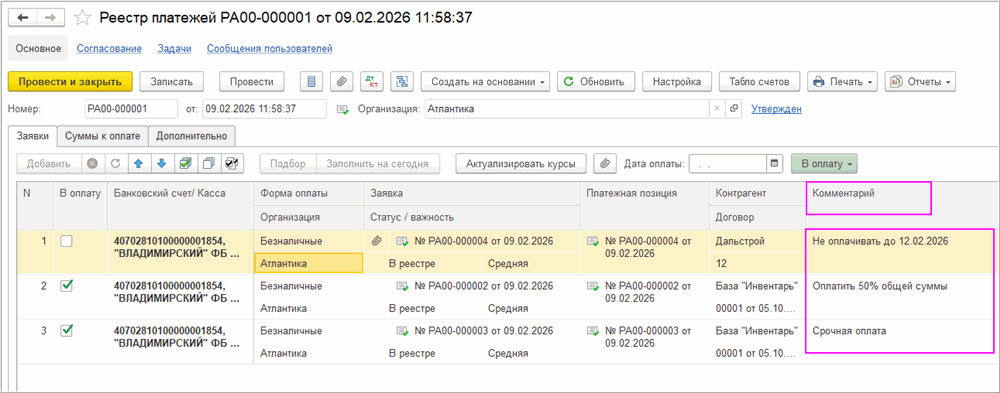Open the related documents structure icon
Screen dimensions: 1000x393
402,82
